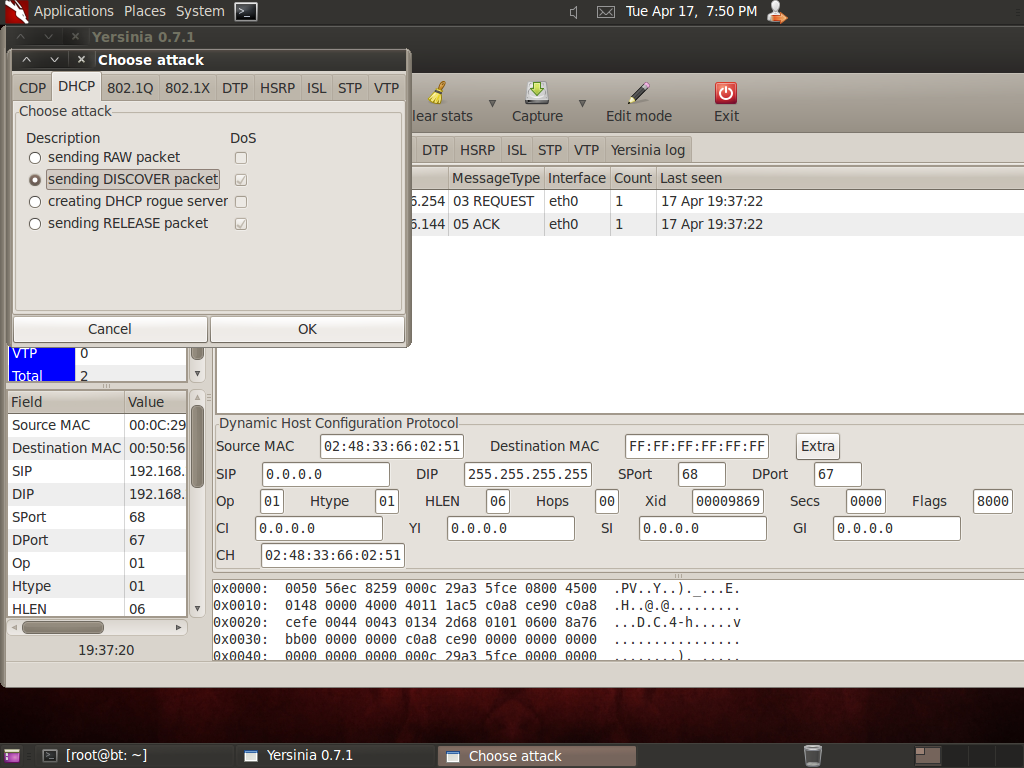The height and width of the screenshot is (768, 1024).
Task: Open Yersinia log tab in main window
Action: [648, 150]
